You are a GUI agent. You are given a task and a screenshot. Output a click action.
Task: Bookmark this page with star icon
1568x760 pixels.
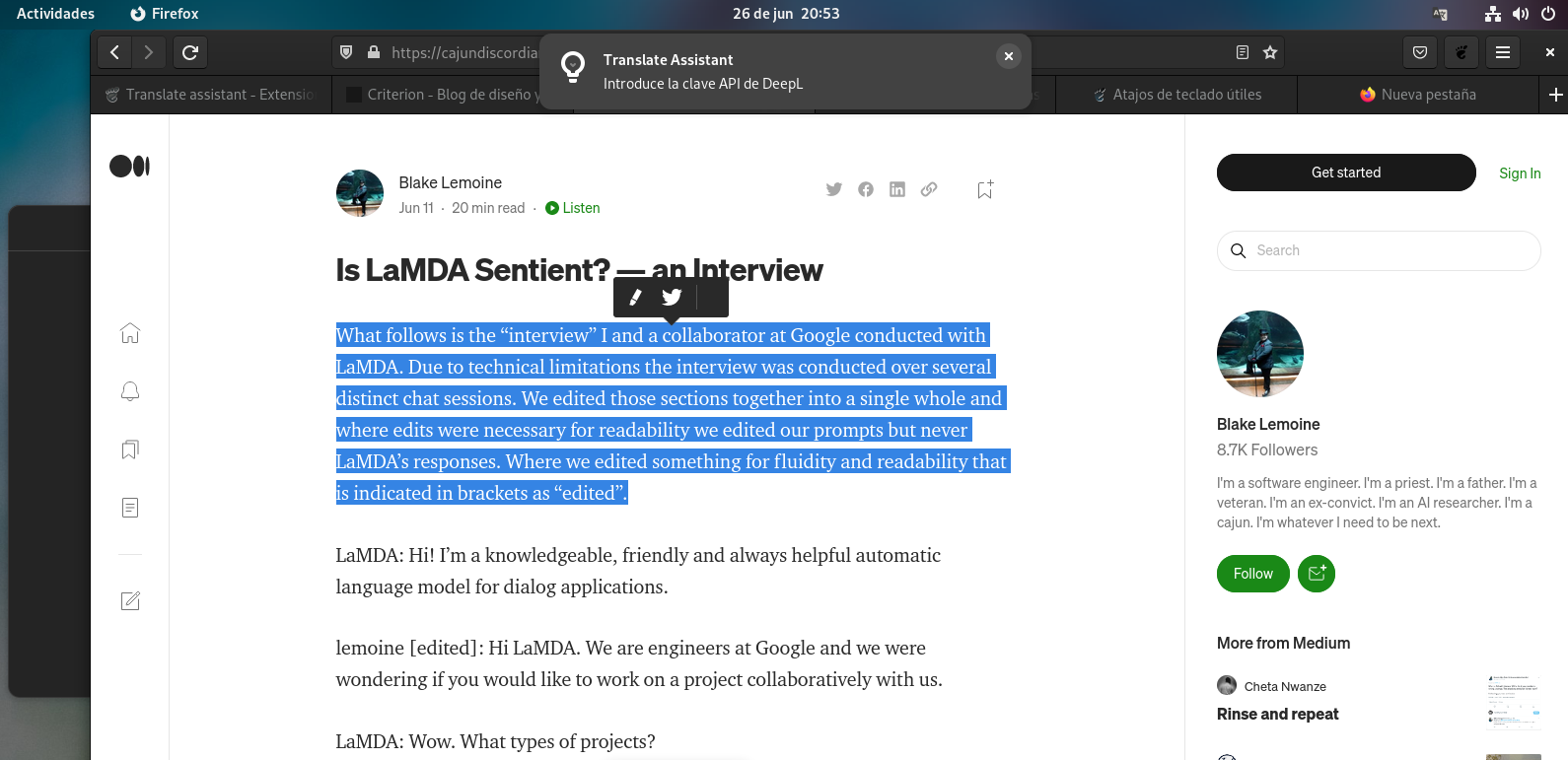1270,52
